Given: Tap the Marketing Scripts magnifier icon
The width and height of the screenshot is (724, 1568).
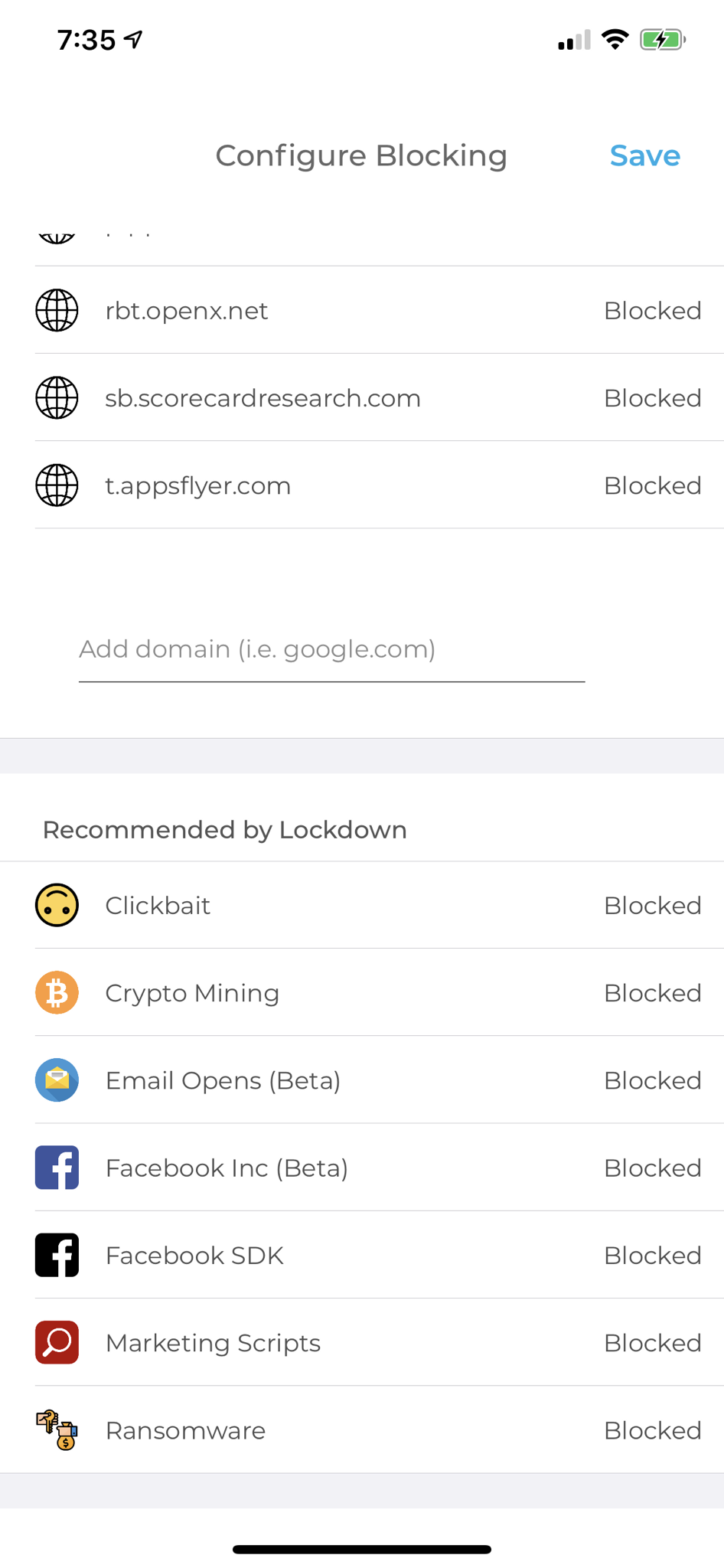Looking at the screenshot, I should pyautogui.click(x=57, y=1342).
